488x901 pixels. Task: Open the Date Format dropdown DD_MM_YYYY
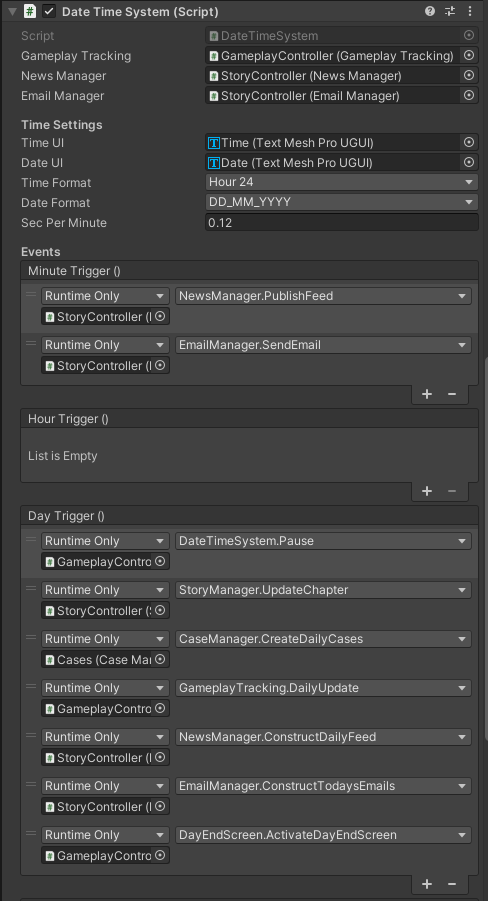(x=341, y=202)
